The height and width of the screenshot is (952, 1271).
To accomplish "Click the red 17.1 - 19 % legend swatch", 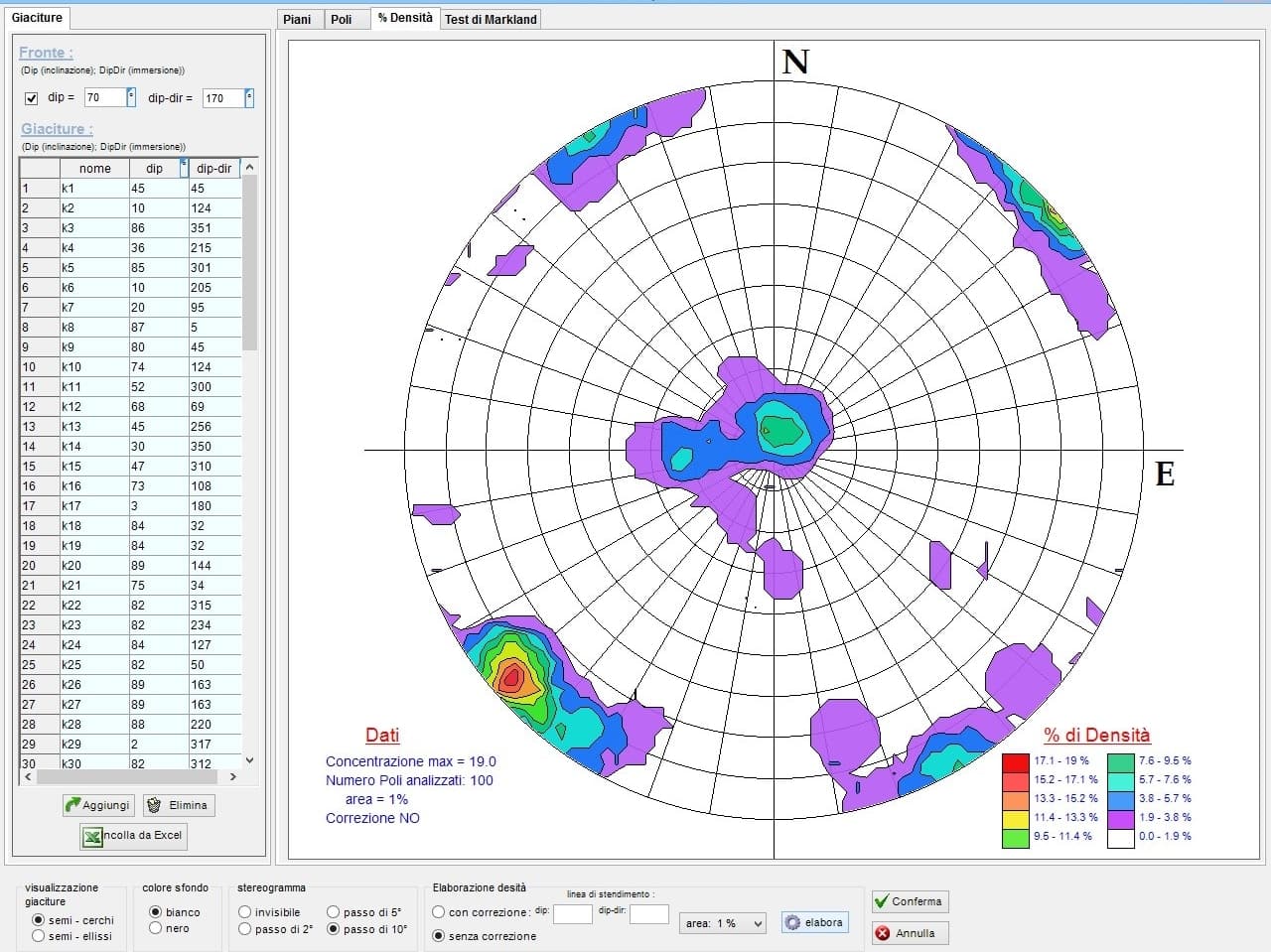I will [x=1016, y=761].
